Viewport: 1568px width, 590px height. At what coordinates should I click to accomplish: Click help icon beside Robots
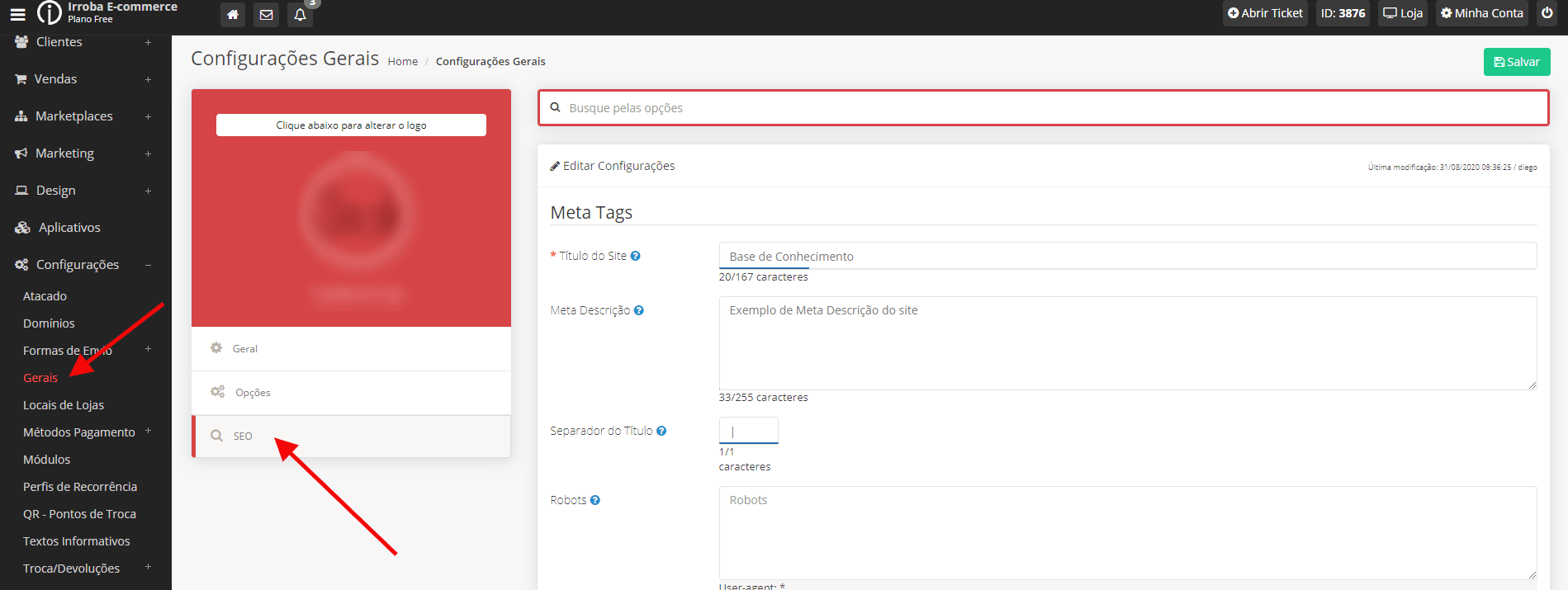click(595, 500)
